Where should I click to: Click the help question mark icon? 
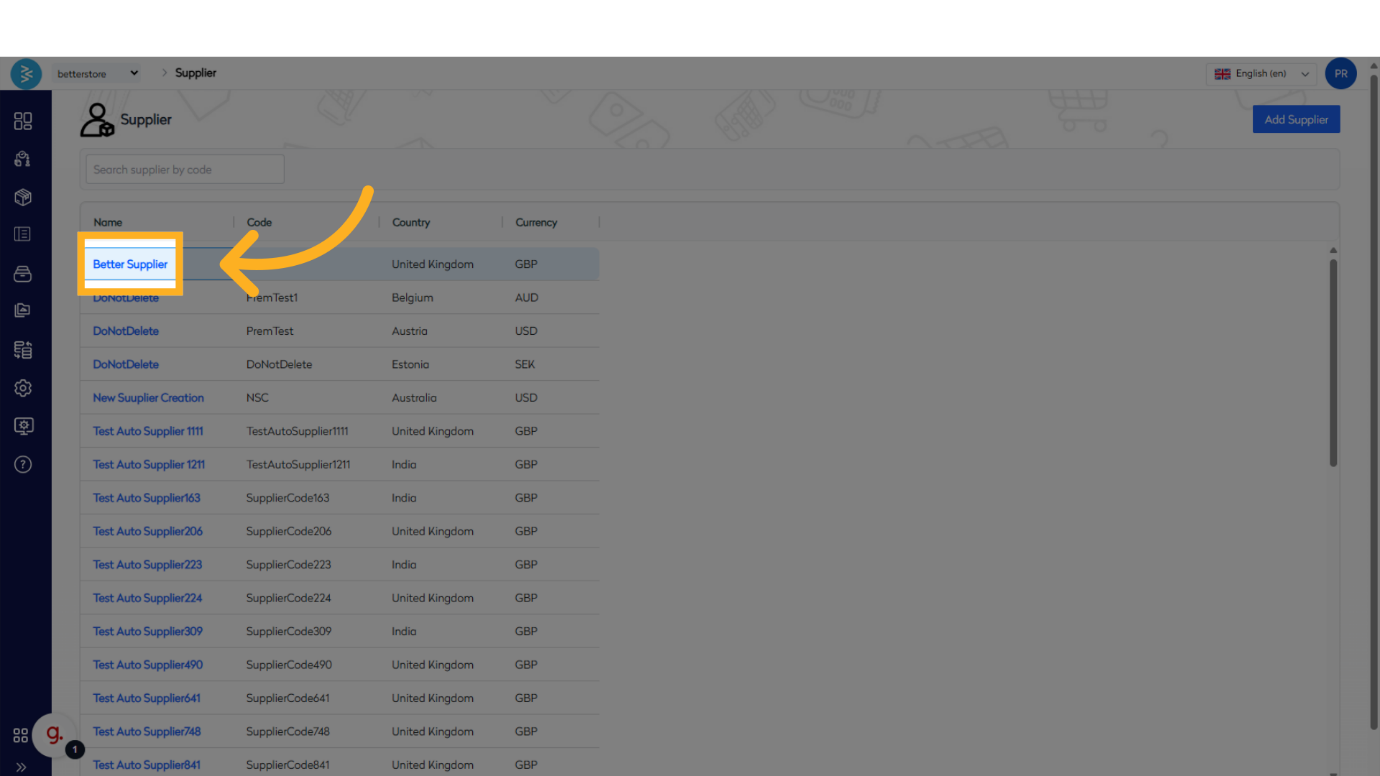pos(23,464)
